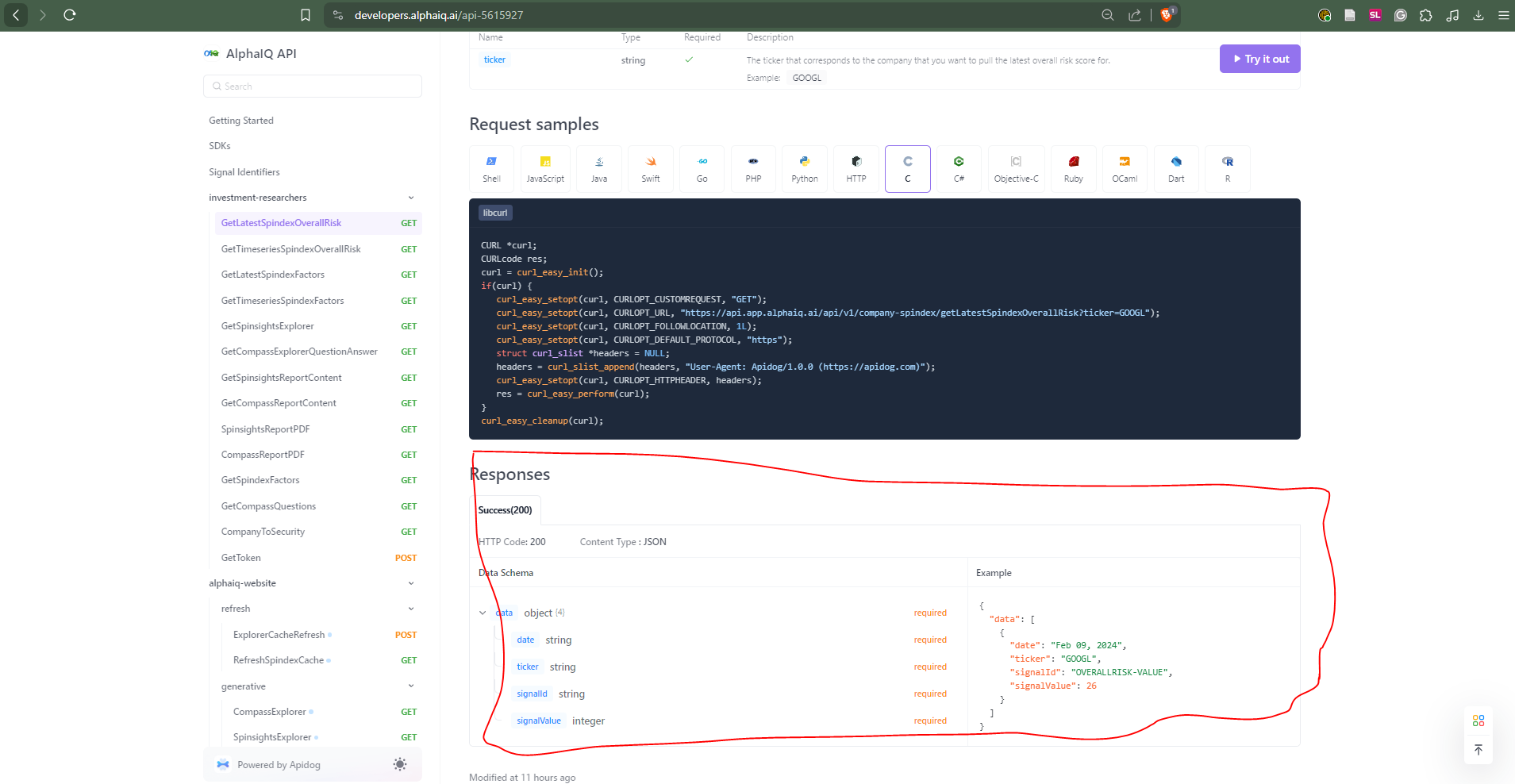
Task: Collapse the investment-researchers section
Action: [411, 198]
